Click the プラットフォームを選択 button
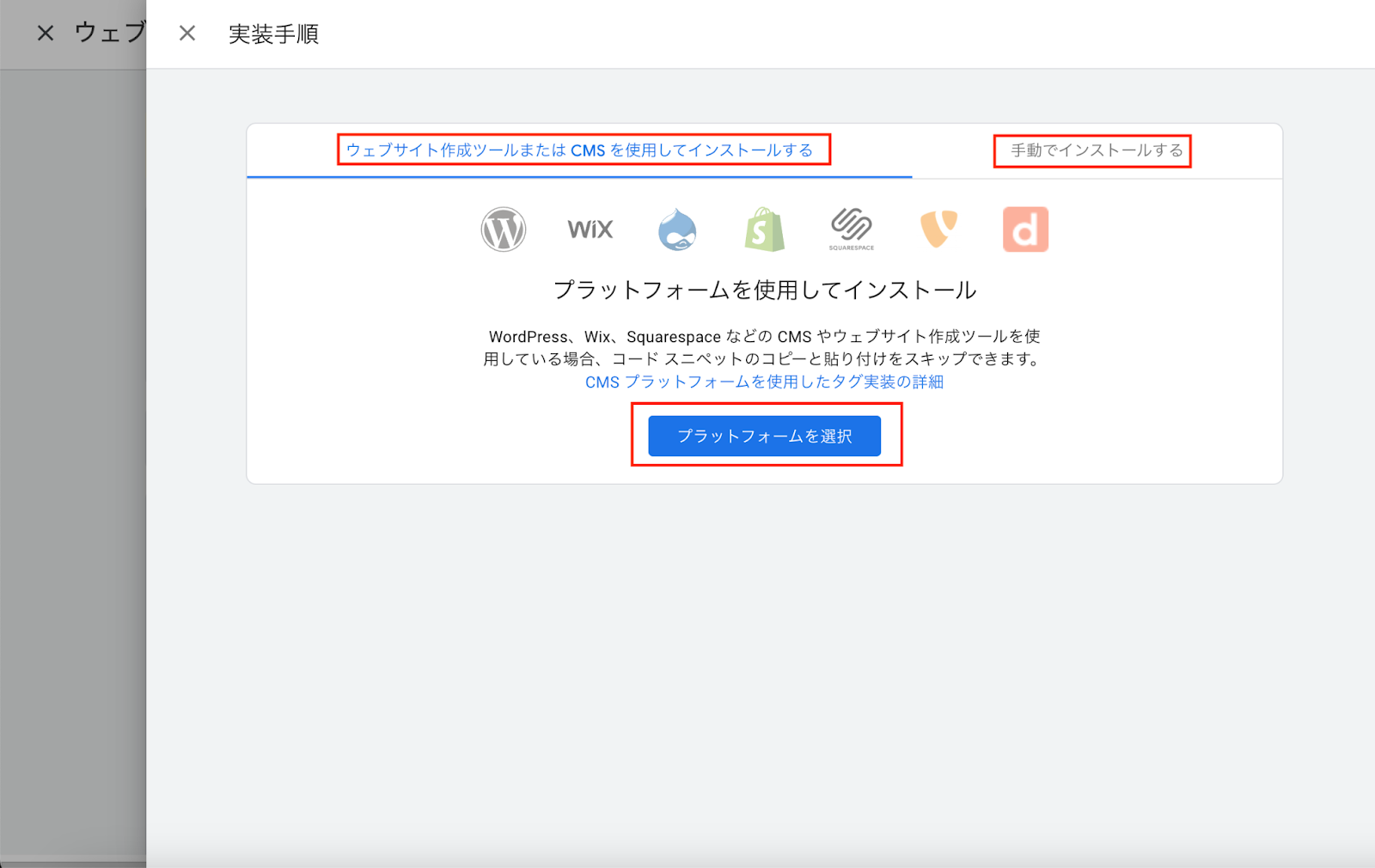The height and width of the screenshot is (868, 1375). tap(764, 436)
